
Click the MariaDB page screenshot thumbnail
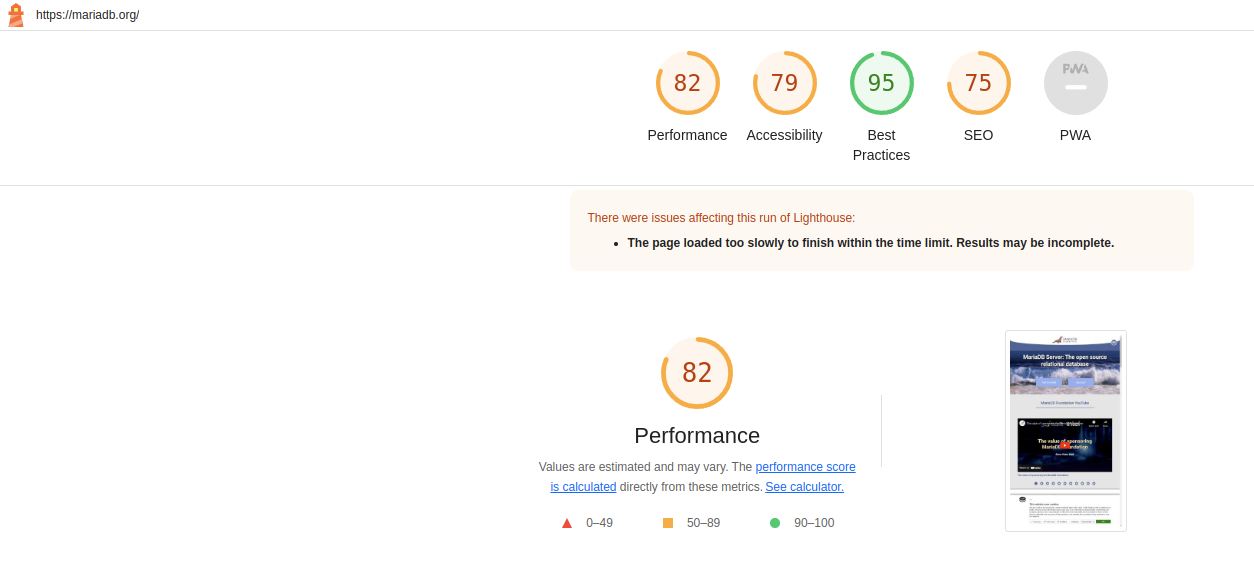(1065, 430)
